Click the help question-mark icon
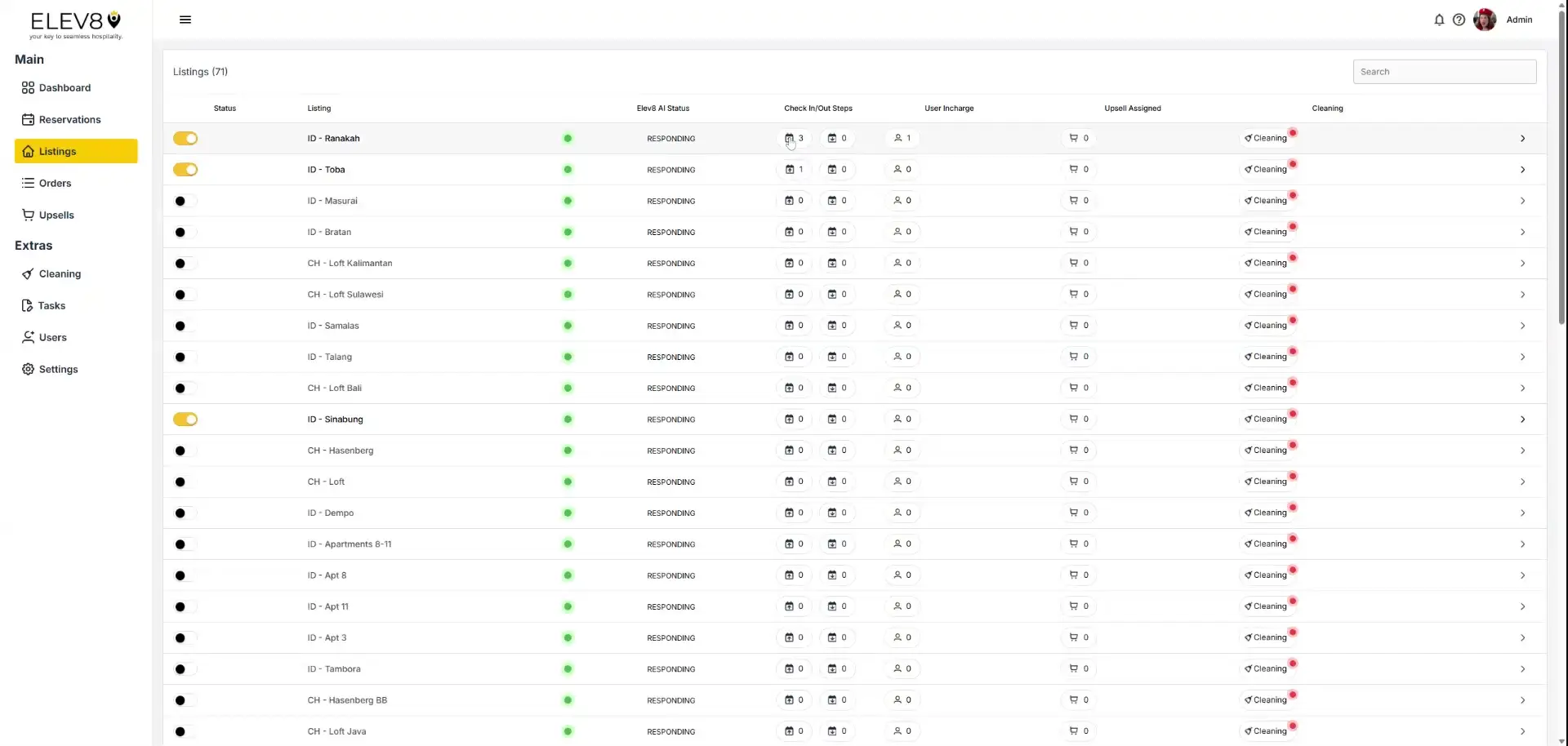1568x746 pixels. coord(1459,20)
